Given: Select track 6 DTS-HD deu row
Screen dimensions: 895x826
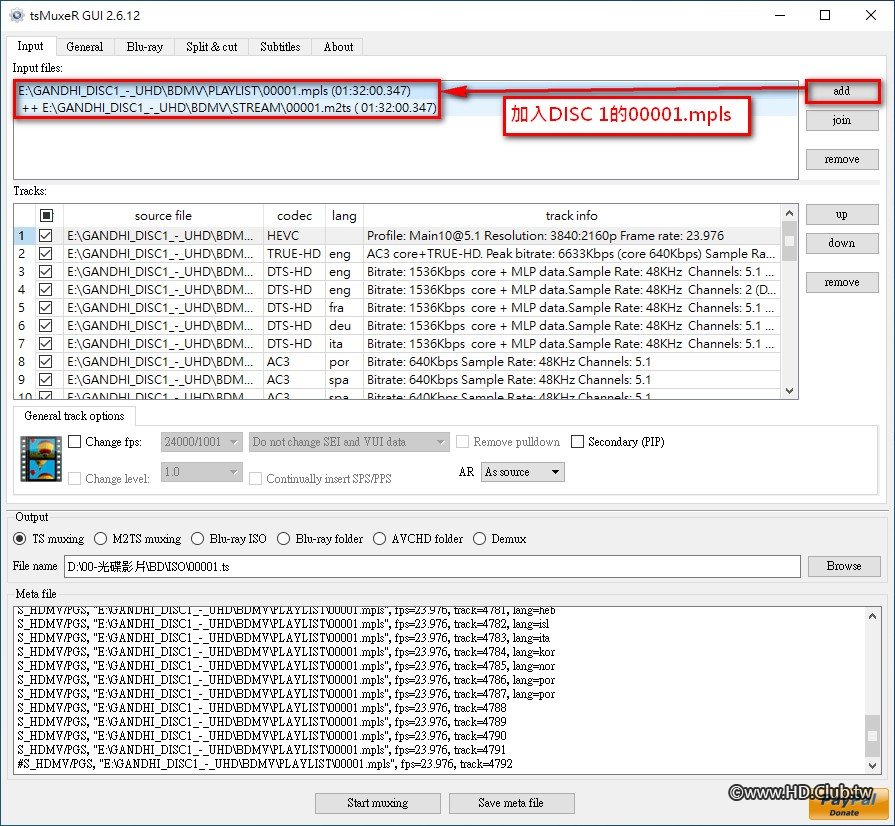Looking at the screenshot, I should coord(397,326).
